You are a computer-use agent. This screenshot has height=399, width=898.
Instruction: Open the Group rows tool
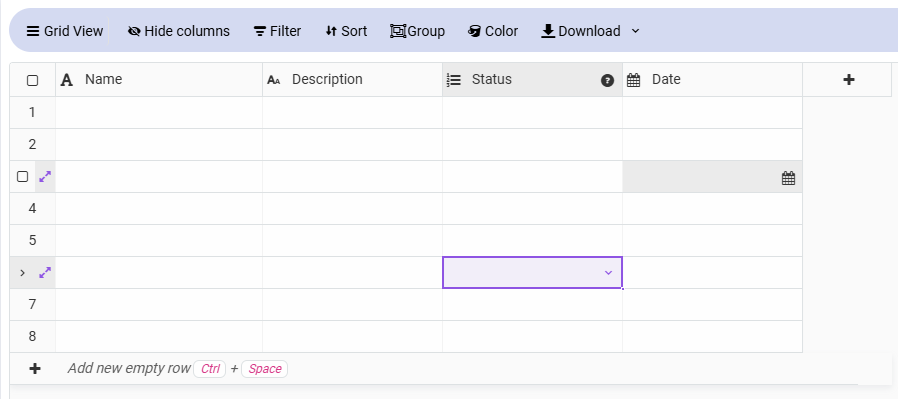click(x=418, y=31)
